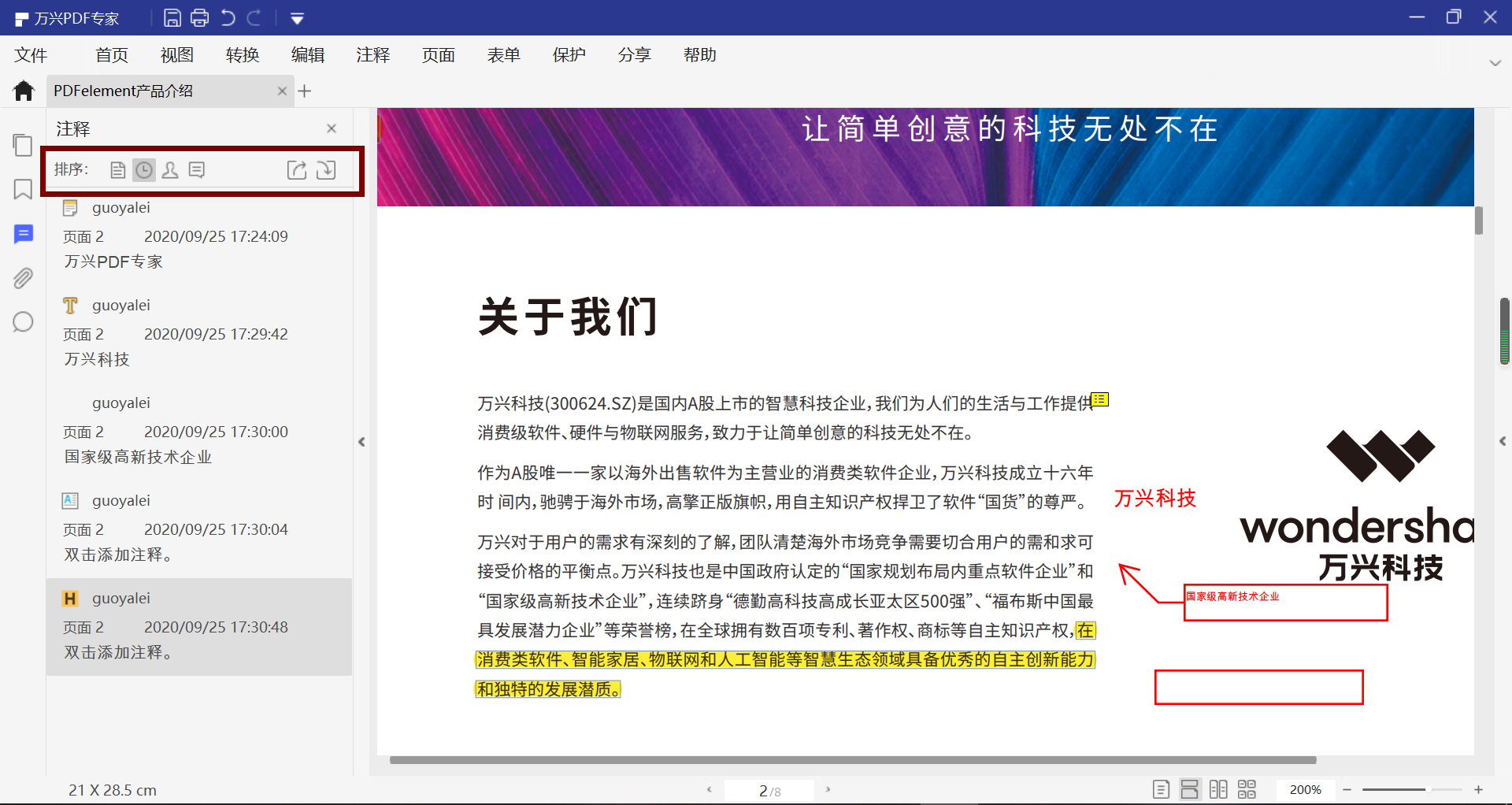The width and height of the screenshot is (1512, 805).
Task: Switch to two-page view mode
Action: coord(1218,788)
